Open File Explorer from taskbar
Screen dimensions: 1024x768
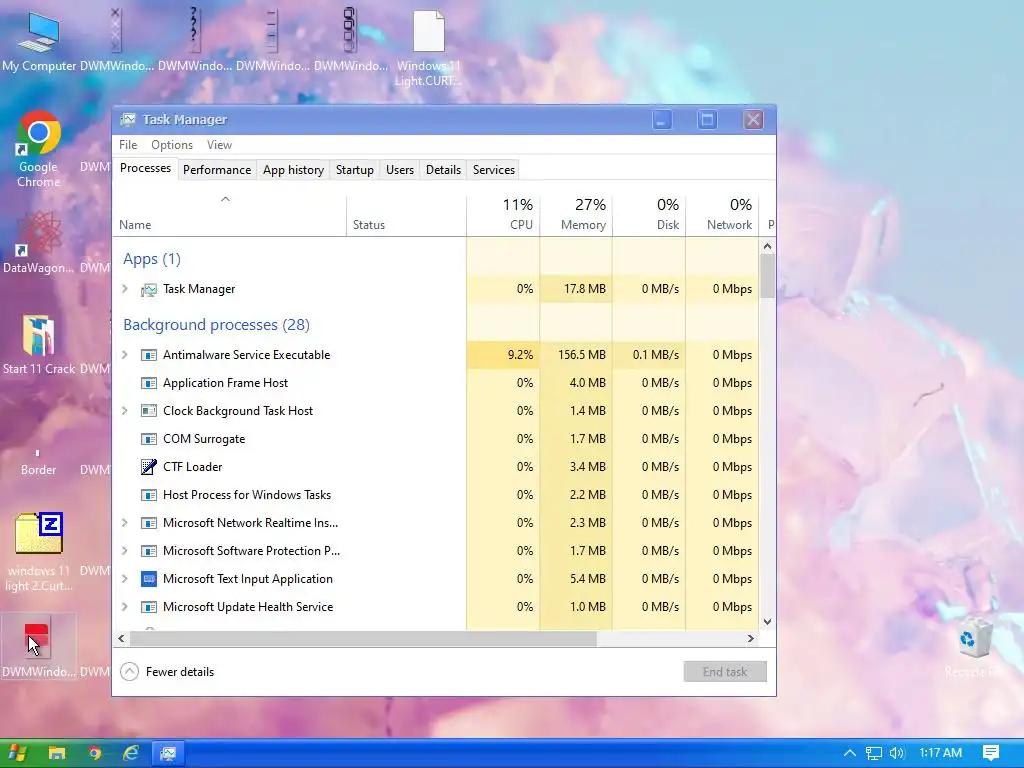point(57,753)
